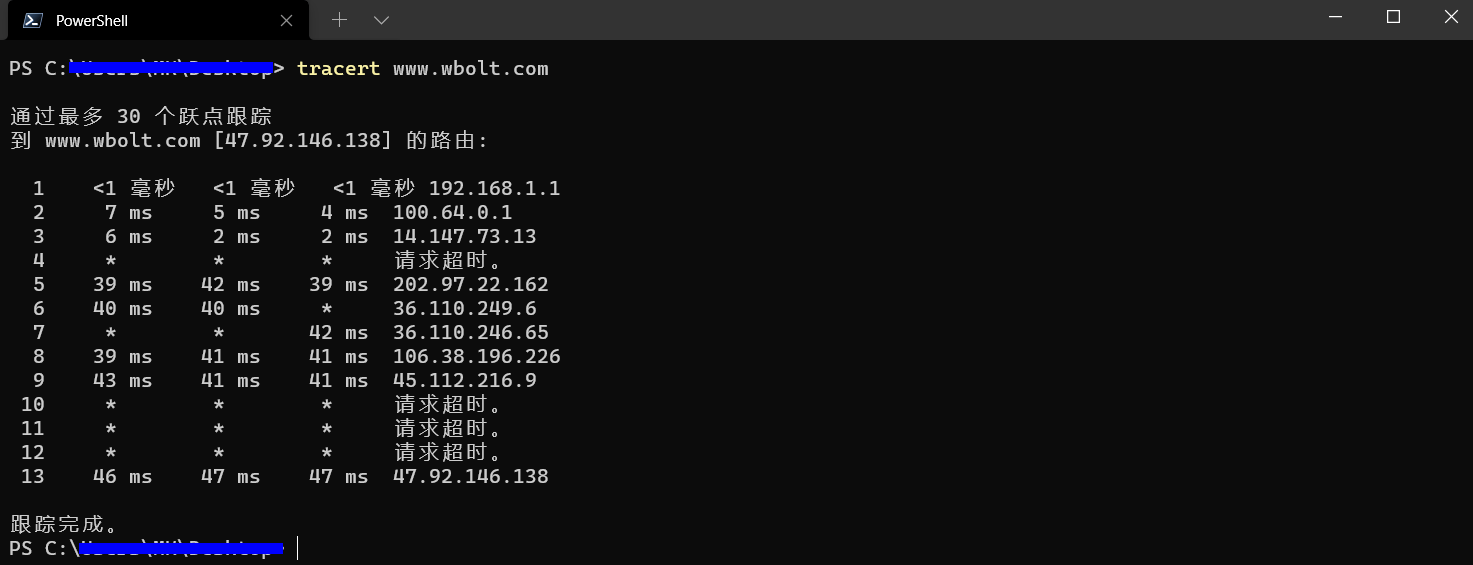
Task: Click hop 5 address 202.97.22.162
Action: click(x=470, y=284)
